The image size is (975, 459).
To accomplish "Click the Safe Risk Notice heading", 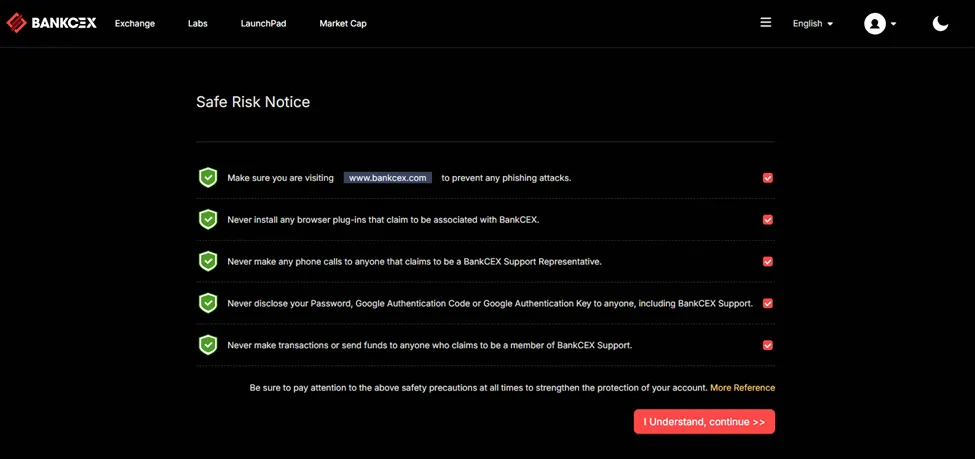I will tap(253, 102).
